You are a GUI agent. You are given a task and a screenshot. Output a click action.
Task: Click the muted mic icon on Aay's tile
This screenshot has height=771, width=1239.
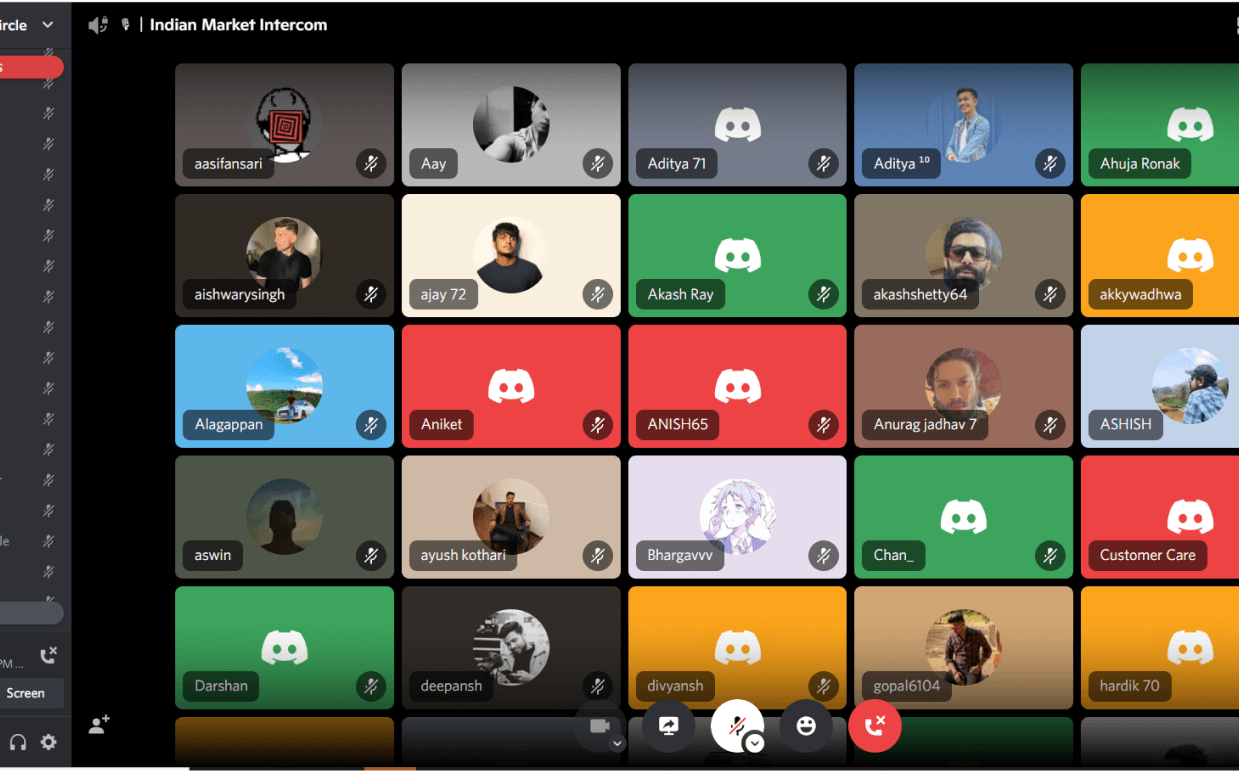[x=597, y=163]
